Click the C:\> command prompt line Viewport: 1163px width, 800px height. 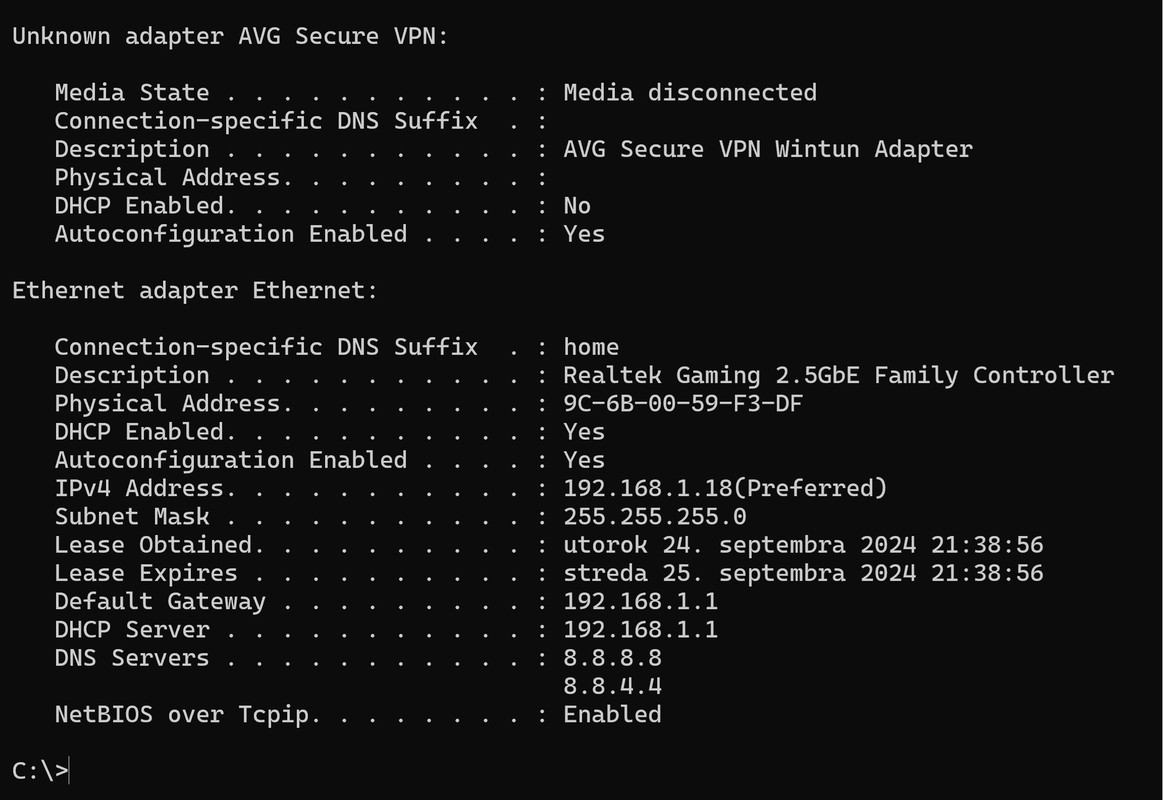tap(41, 770)
